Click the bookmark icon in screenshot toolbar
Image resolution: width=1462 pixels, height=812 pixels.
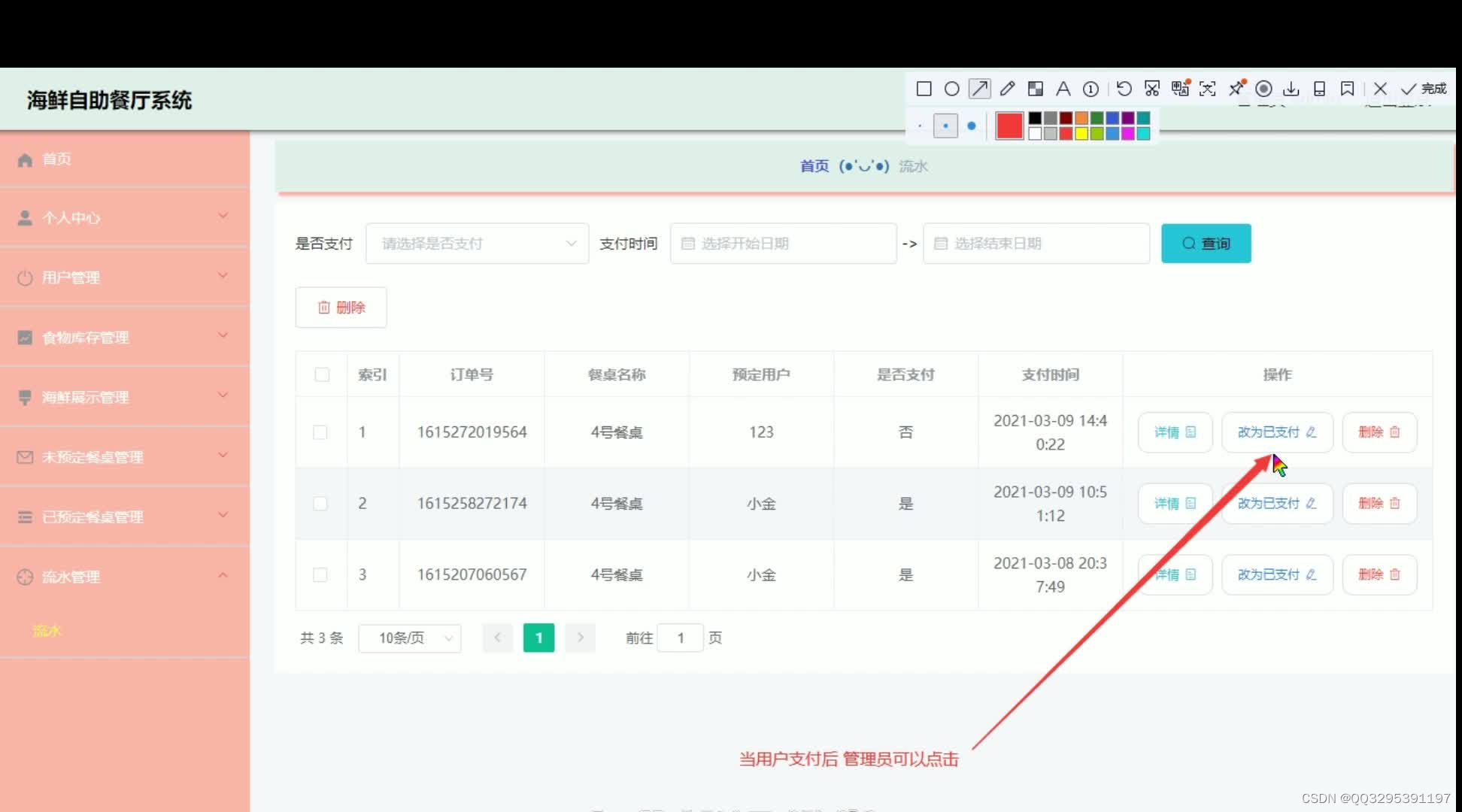pos(1347,89)
